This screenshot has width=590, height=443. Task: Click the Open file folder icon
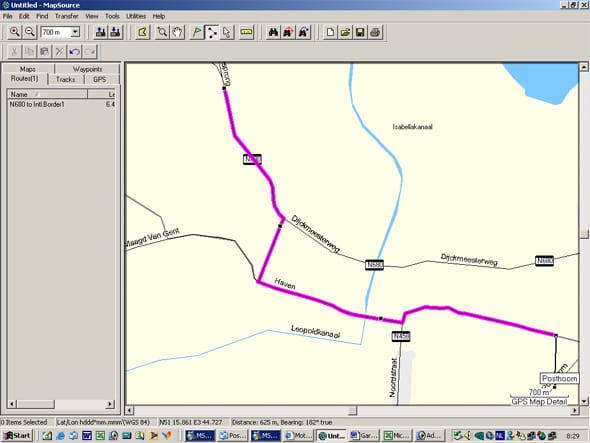[x=345, y=32]
